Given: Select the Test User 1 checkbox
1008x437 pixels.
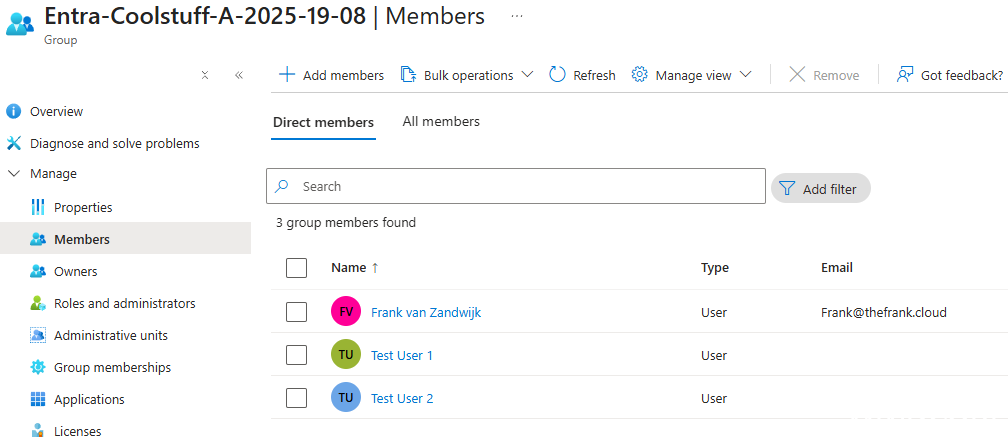Looking at the screenshot, I should [296, 355].
